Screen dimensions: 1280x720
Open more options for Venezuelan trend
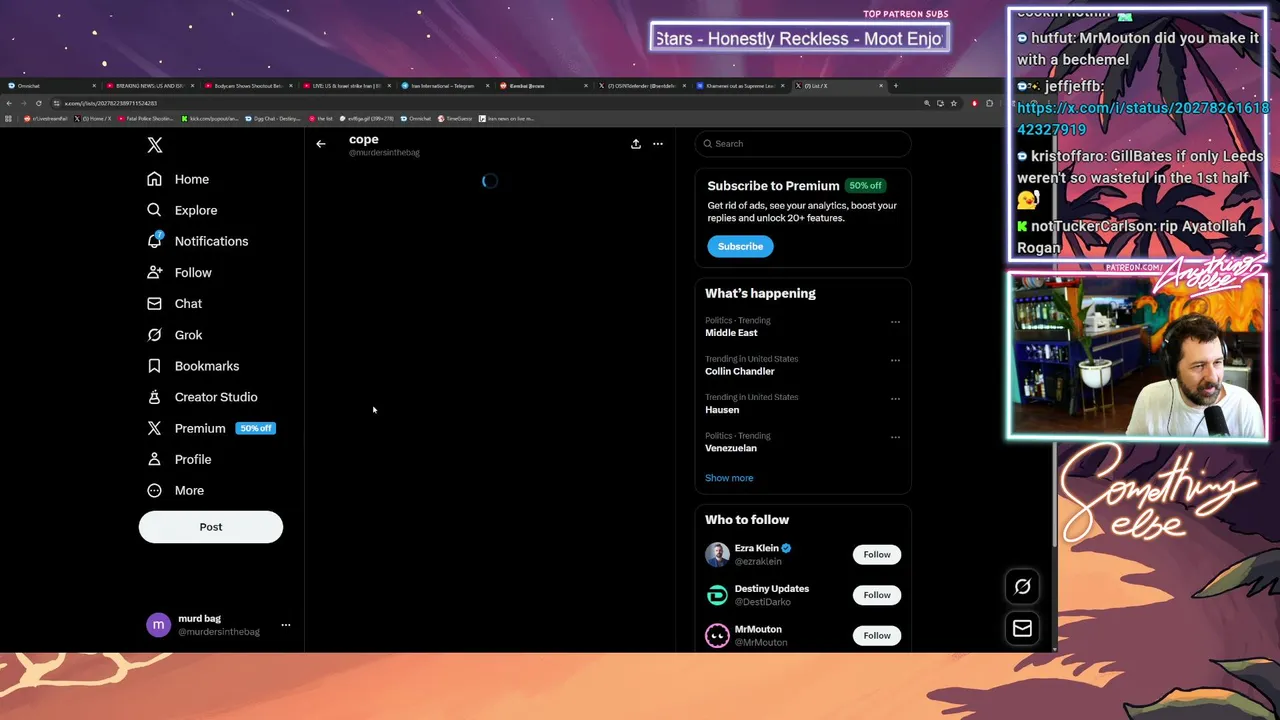tap(895, 437)
